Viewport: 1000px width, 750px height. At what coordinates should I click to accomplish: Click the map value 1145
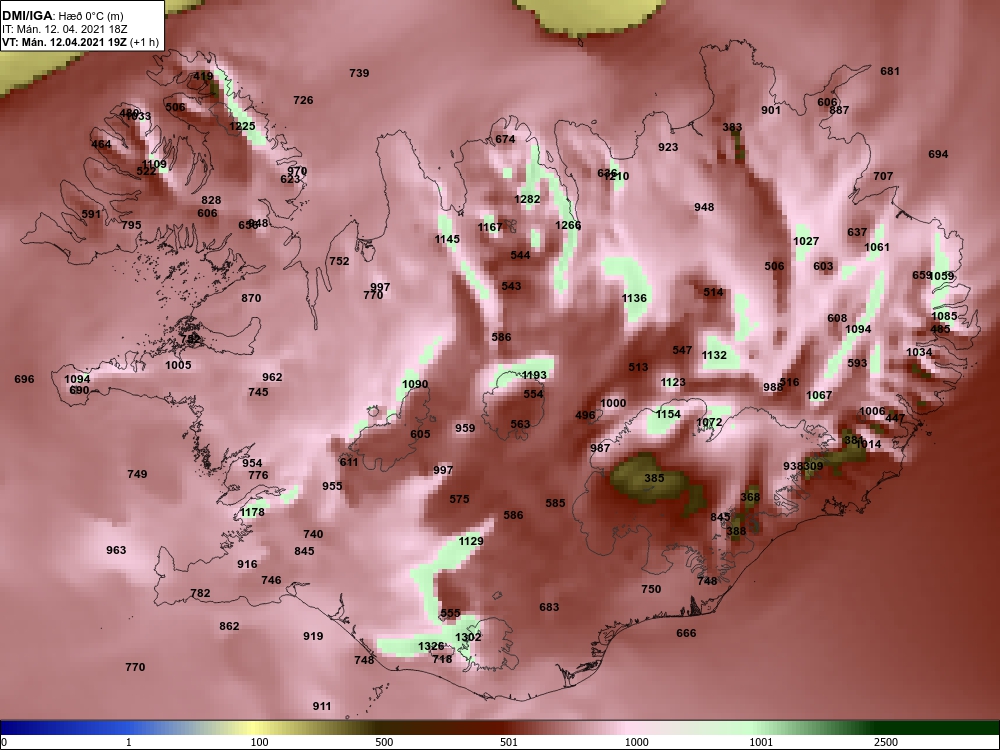(x=447, y=239)
